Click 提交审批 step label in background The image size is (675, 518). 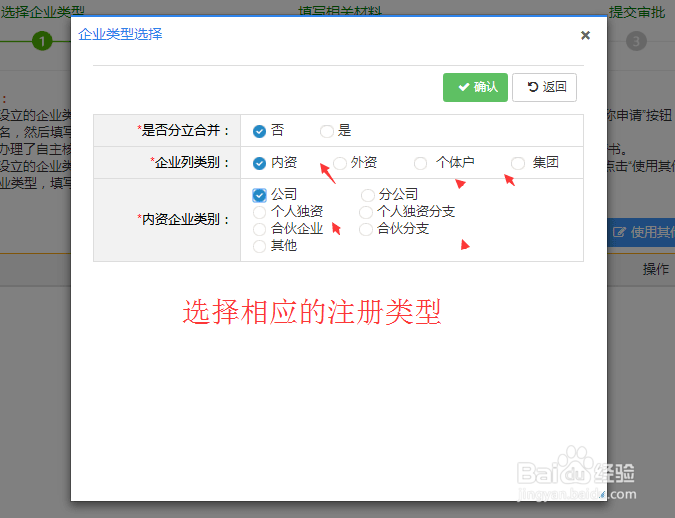click(637, 12)
